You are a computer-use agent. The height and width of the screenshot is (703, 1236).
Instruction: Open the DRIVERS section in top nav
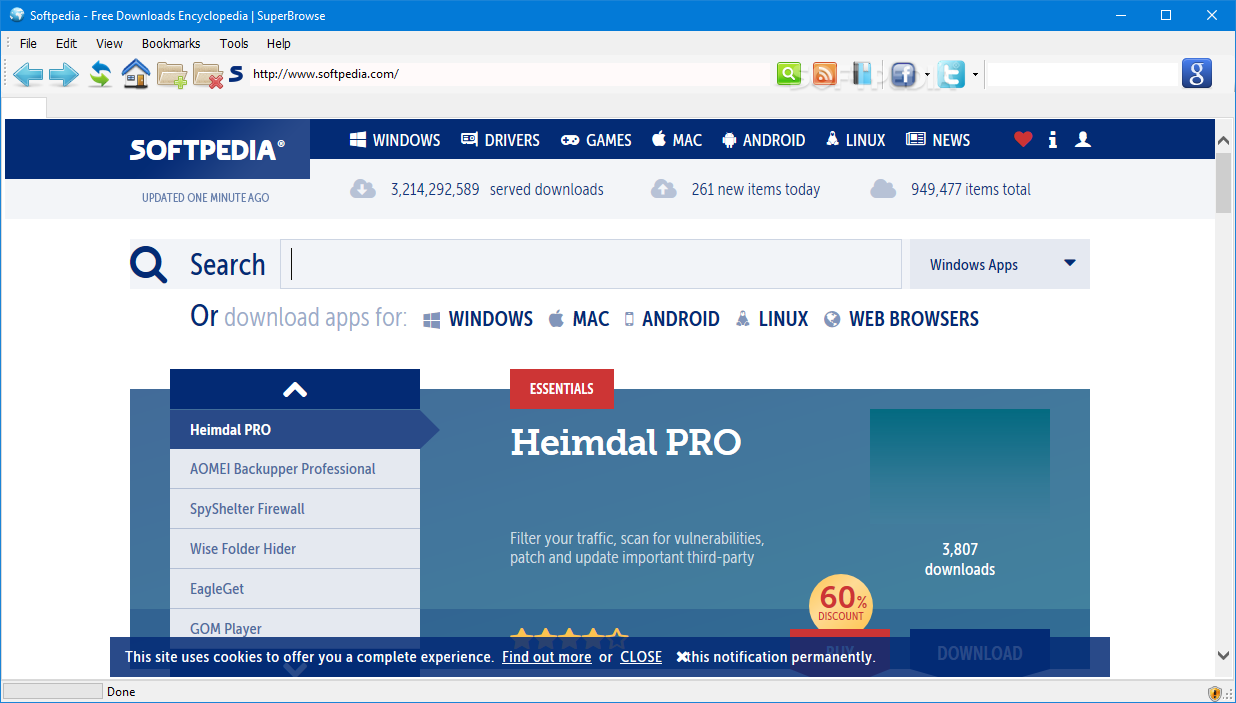click(x=500, y=140)
